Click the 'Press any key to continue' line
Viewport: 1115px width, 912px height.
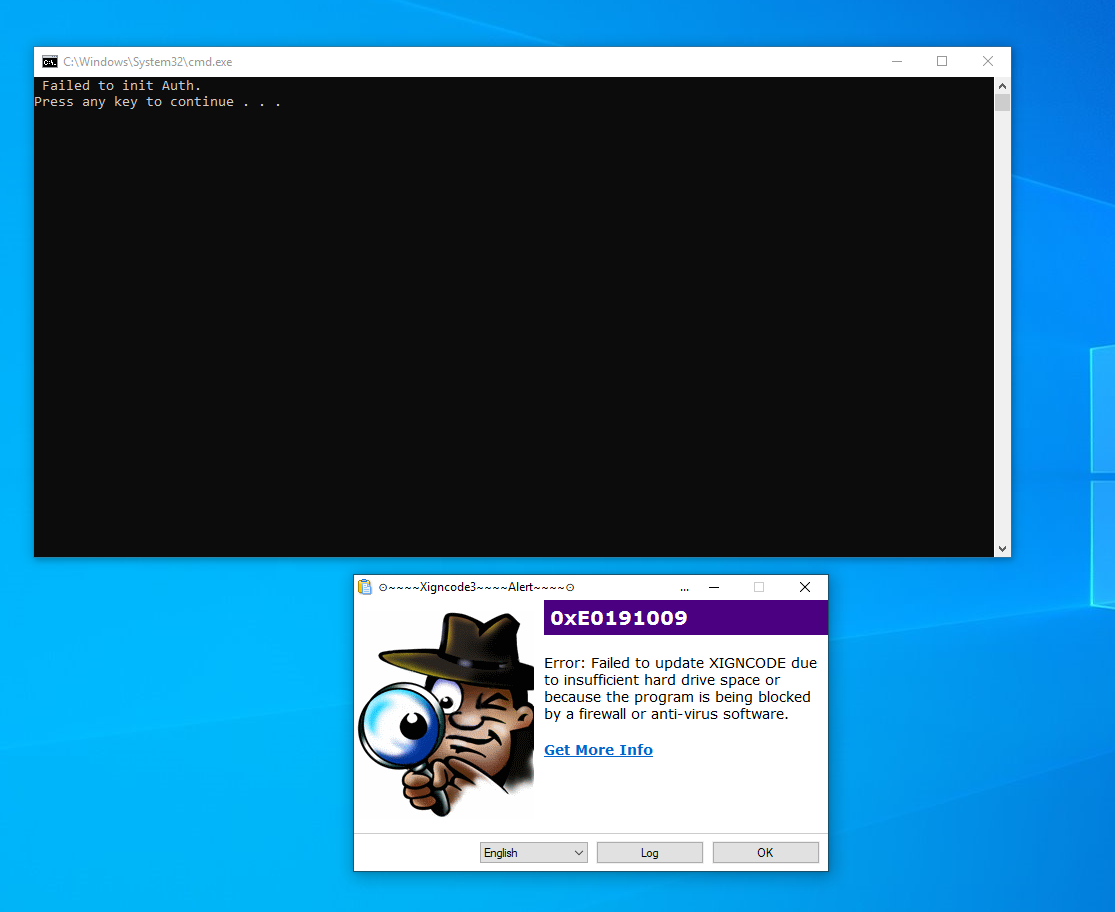pos(157,102)
